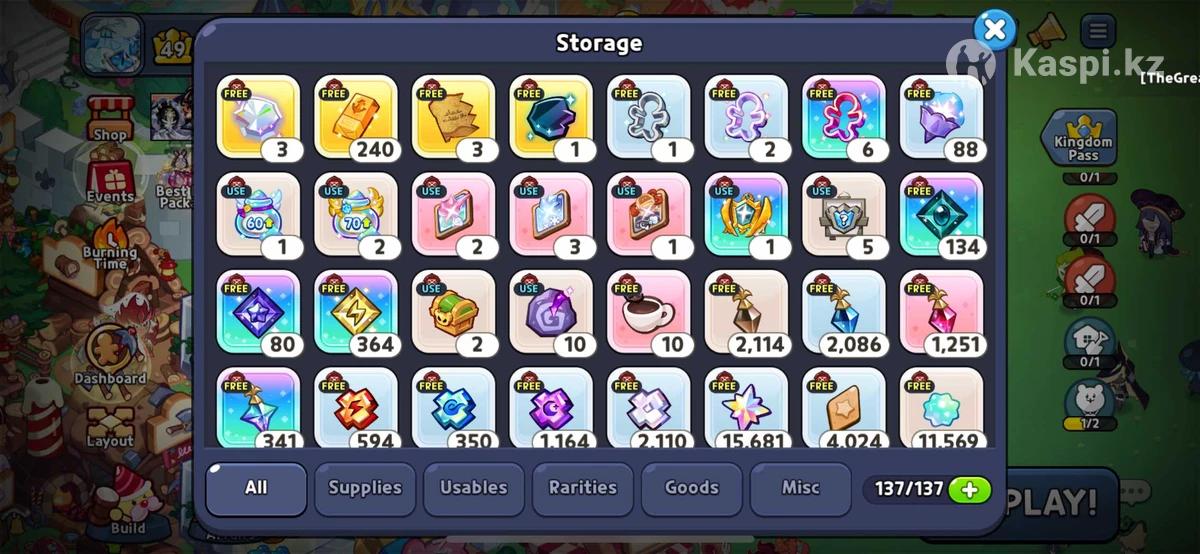Tap the black graduation cap item
Viewport: 1200px width, 554px height.
(x=551, y=117)
